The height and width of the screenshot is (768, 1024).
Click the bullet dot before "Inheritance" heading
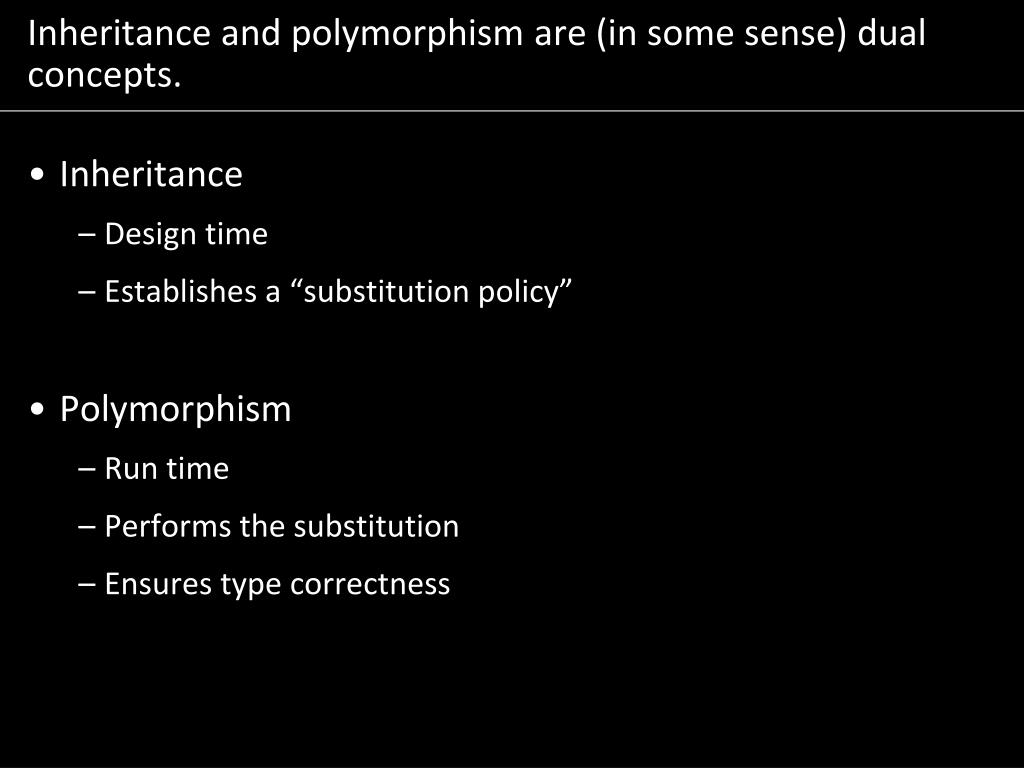point(38,175)
